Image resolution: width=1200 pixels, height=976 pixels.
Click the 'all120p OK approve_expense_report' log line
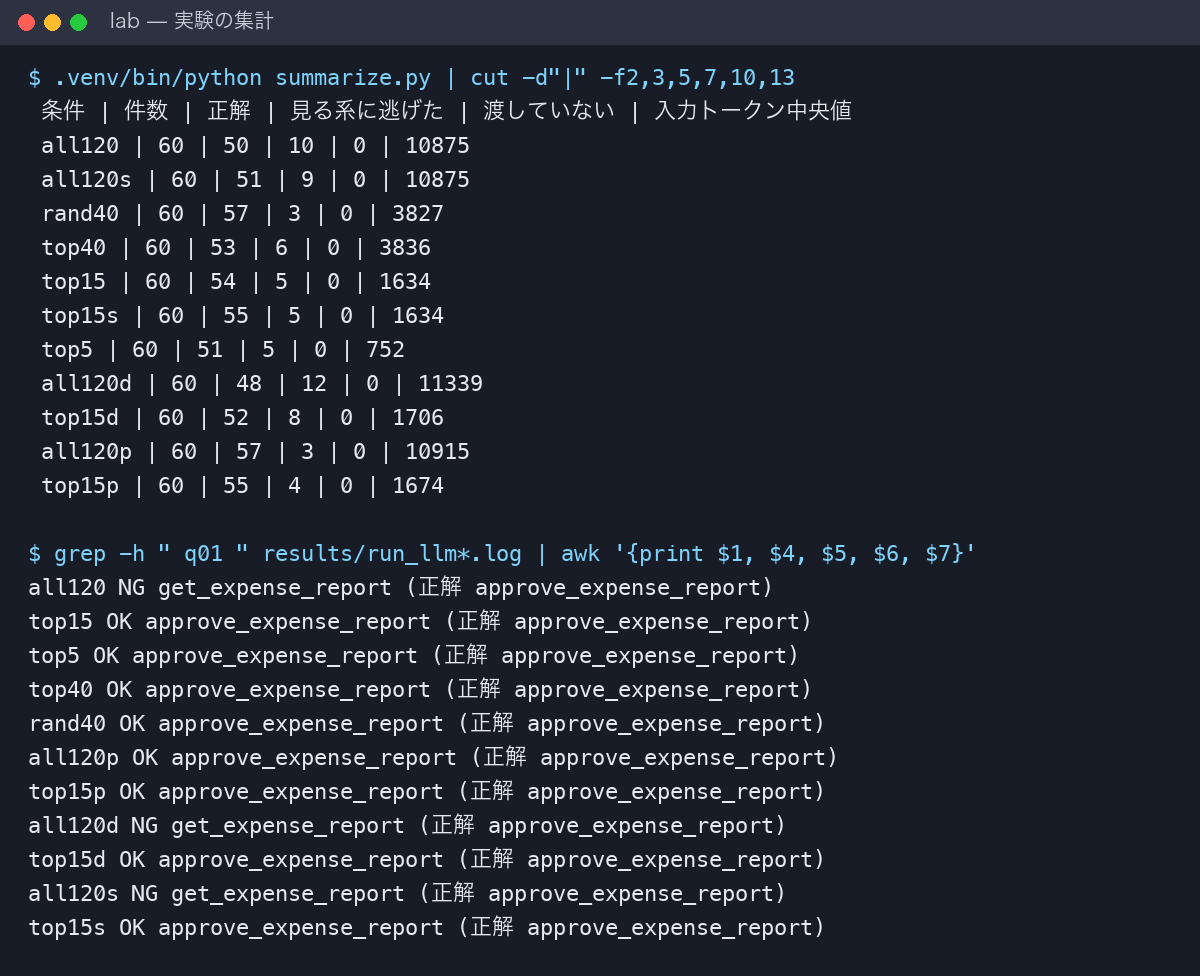tap(433, 758)
